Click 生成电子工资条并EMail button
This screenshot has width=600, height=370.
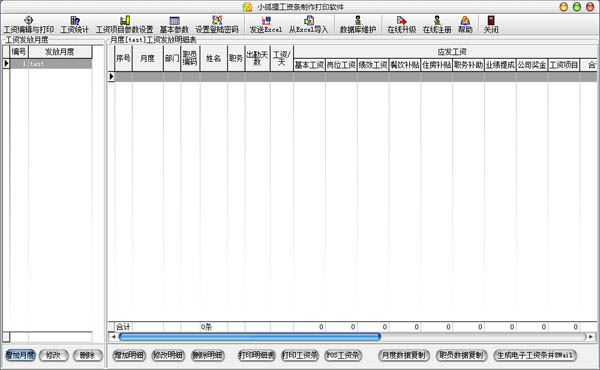(x=535, y=355)
